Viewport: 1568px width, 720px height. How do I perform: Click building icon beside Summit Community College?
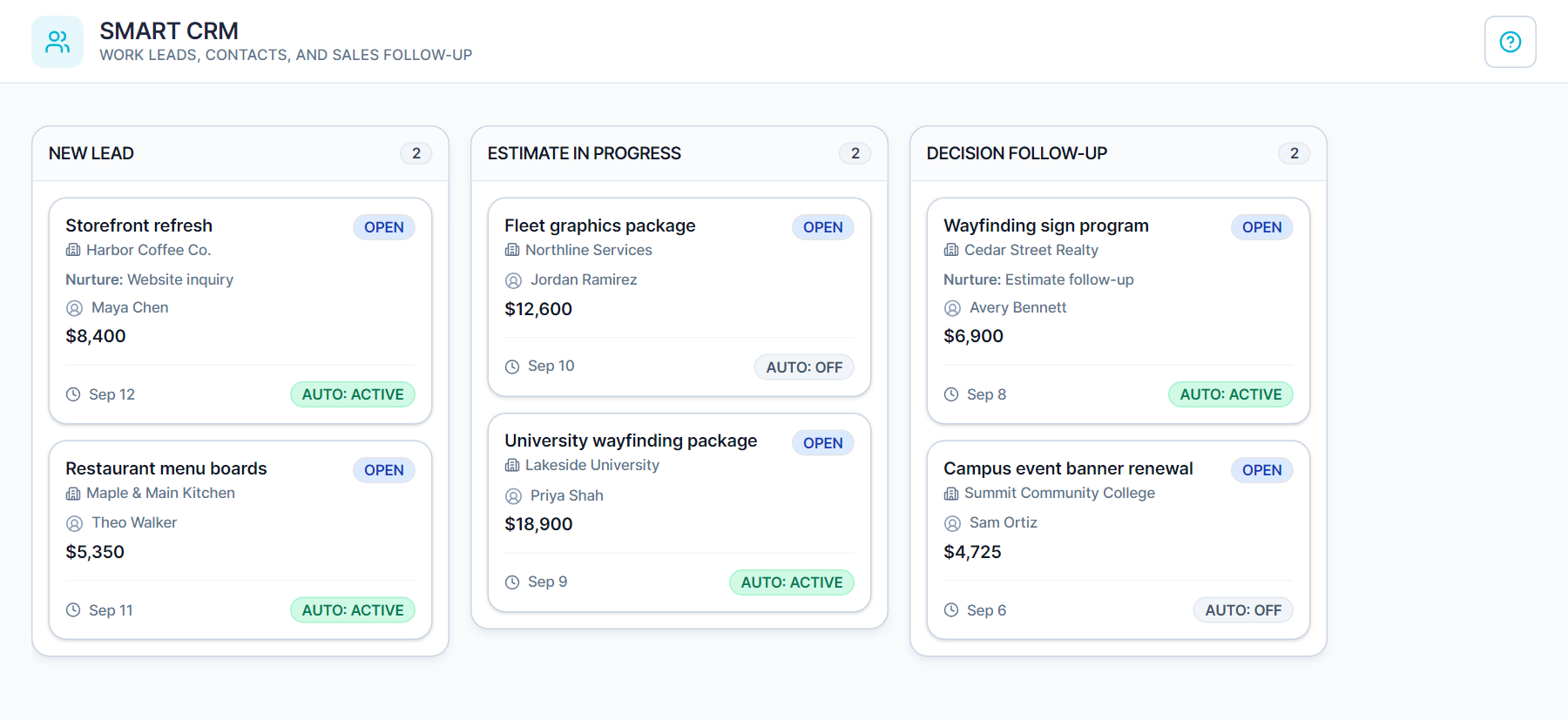click(x=951, y=494)
